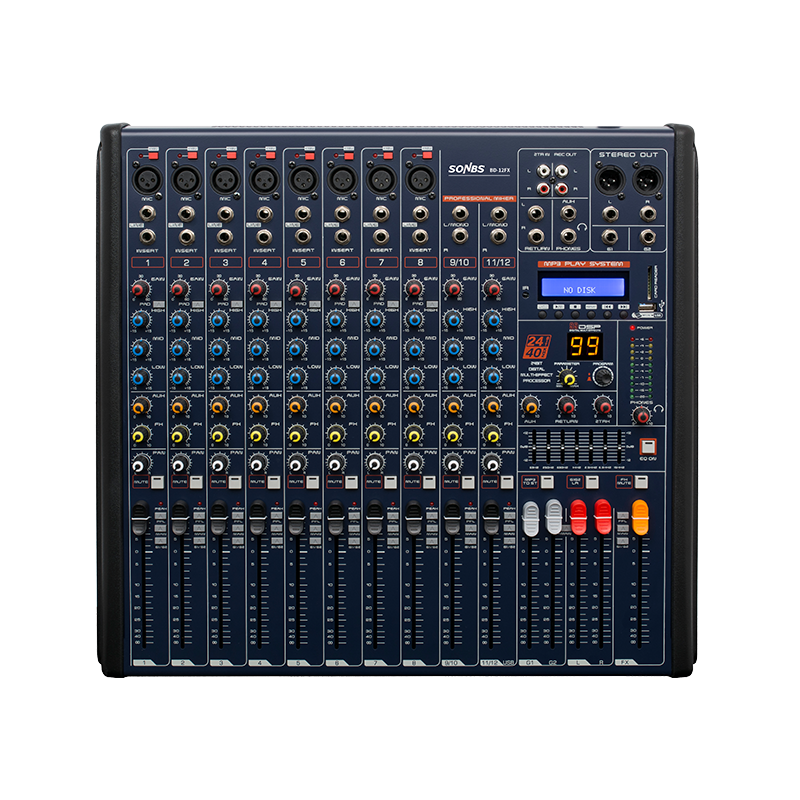Viewport: 800px width, 800px height.
Task: Toggle the EQ ON button
Action: coord(647,446)
